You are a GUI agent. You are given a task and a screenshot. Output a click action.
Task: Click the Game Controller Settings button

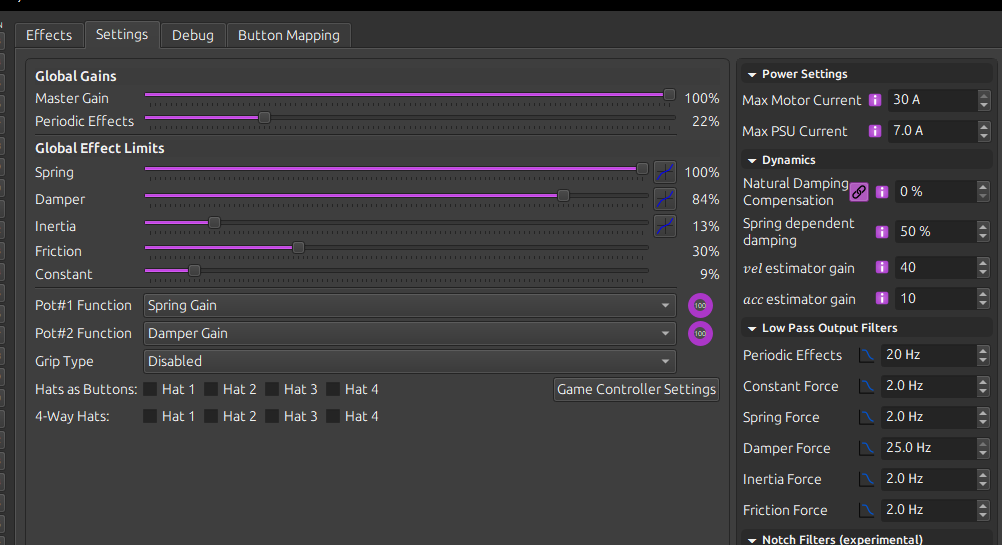636,389
